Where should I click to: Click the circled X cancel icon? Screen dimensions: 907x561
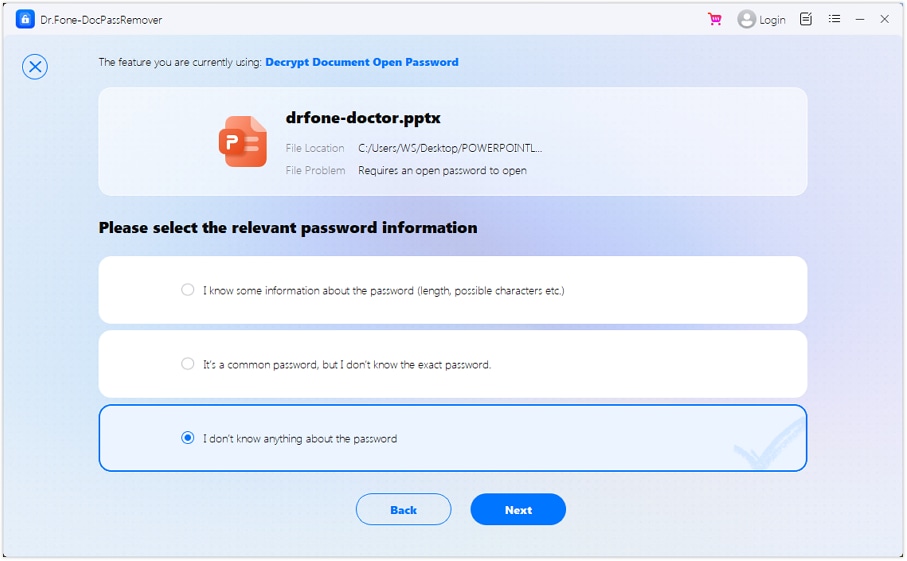(35, 67)
